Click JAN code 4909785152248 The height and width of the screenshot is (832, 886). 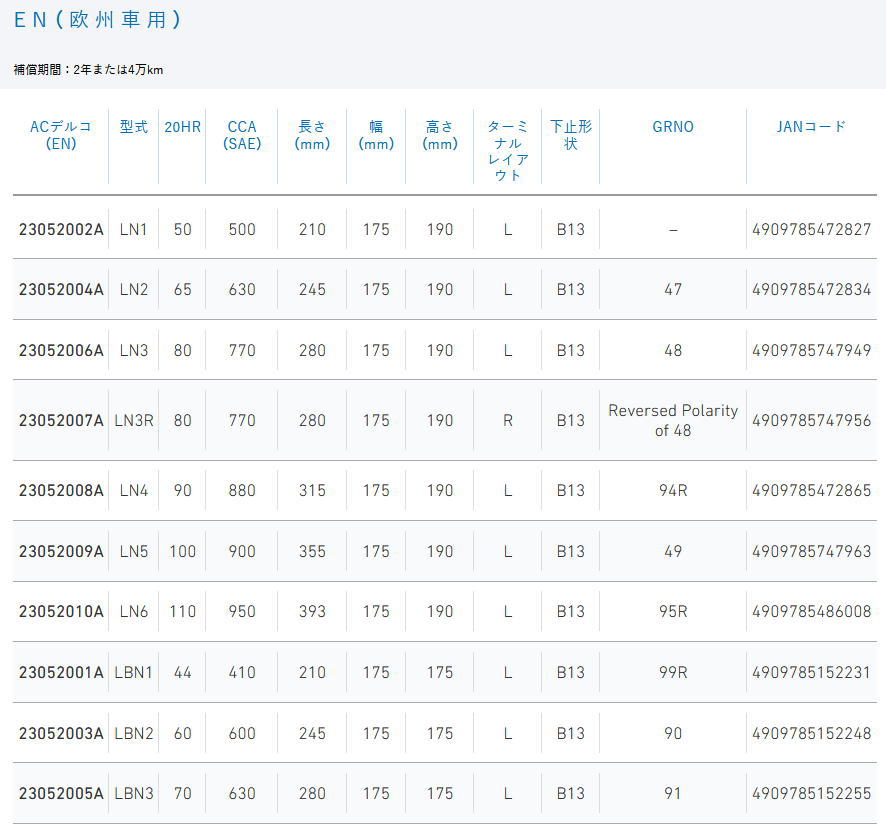(x=811, y=734)
